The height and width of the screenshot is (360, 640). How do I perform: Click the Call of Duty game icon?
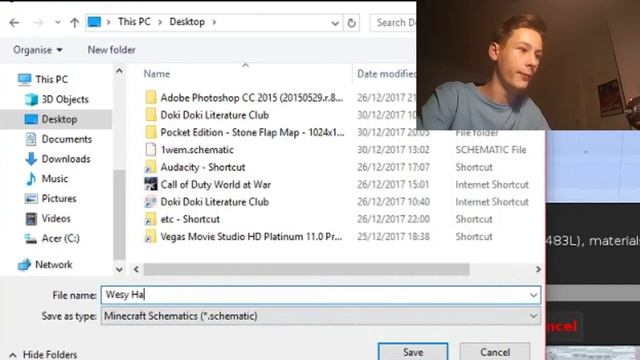click(x=151, y=184)
